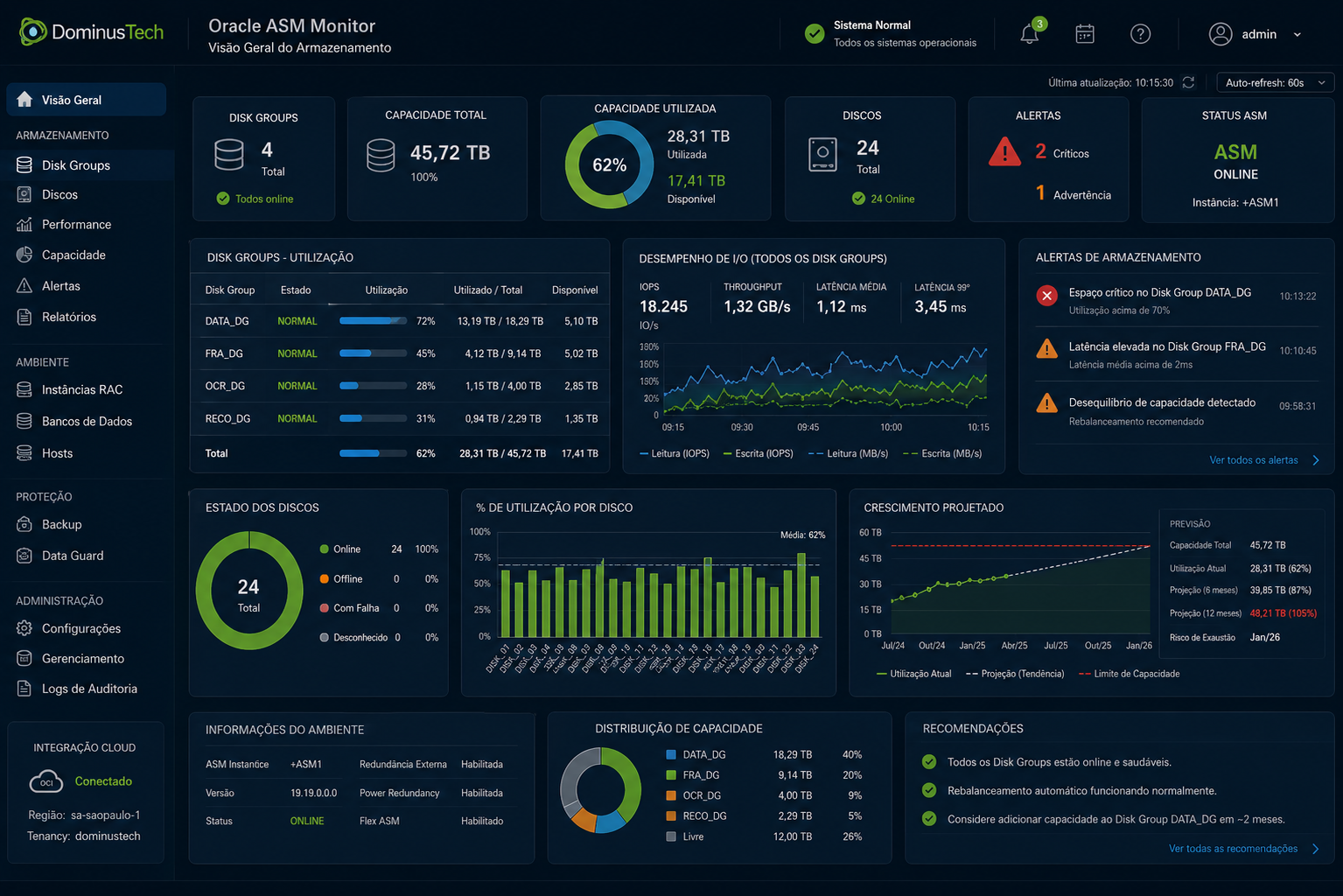Open Backup via its sidebar icon
1343x896 pixels.
tap(24, 524)
